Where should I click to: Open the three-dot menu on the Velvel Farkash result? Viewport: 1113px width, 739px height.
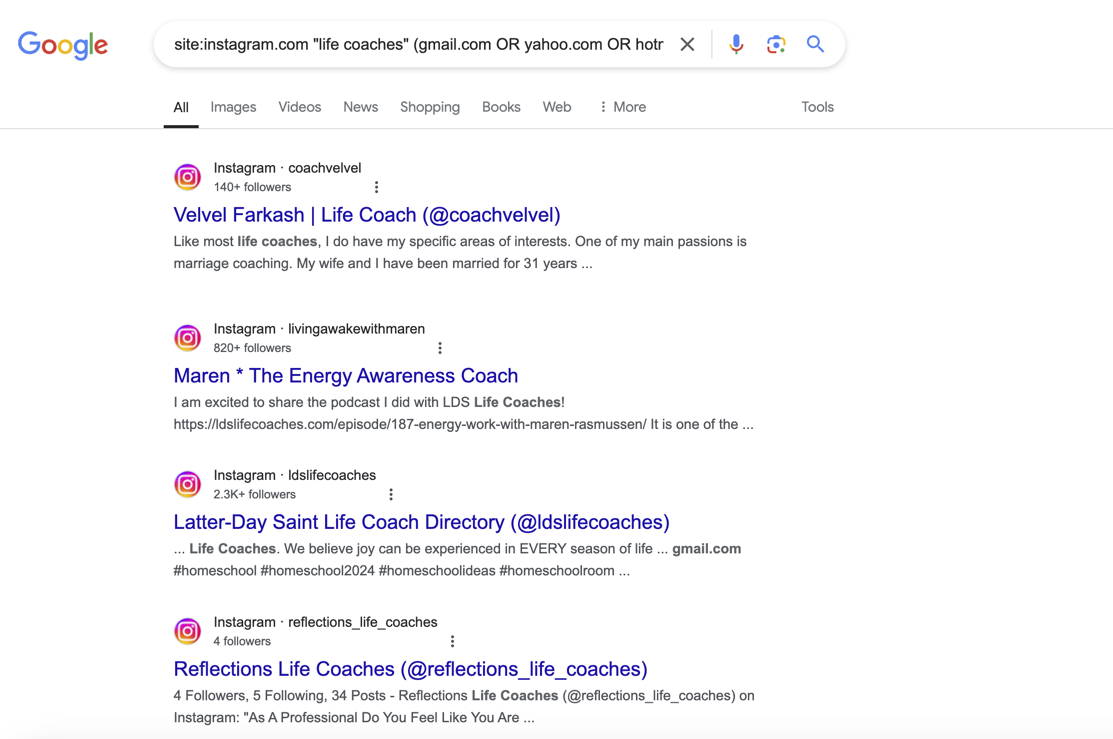coord(376,186)
